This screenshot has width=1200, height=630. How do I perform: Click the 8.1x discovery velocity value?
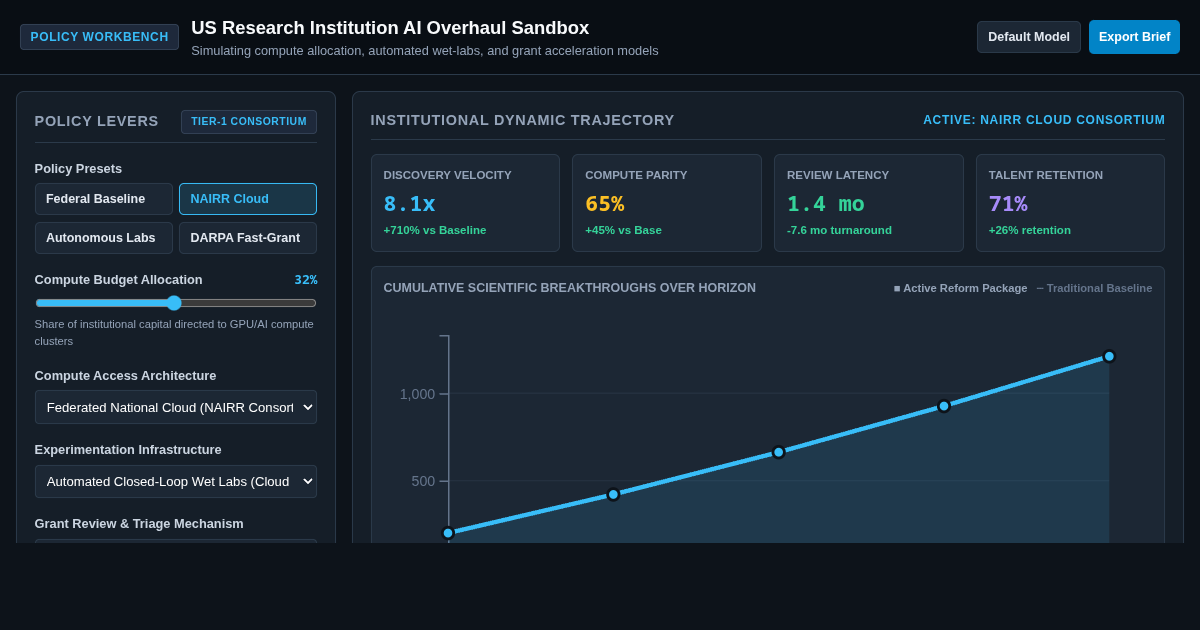click(x=410, y=204)
